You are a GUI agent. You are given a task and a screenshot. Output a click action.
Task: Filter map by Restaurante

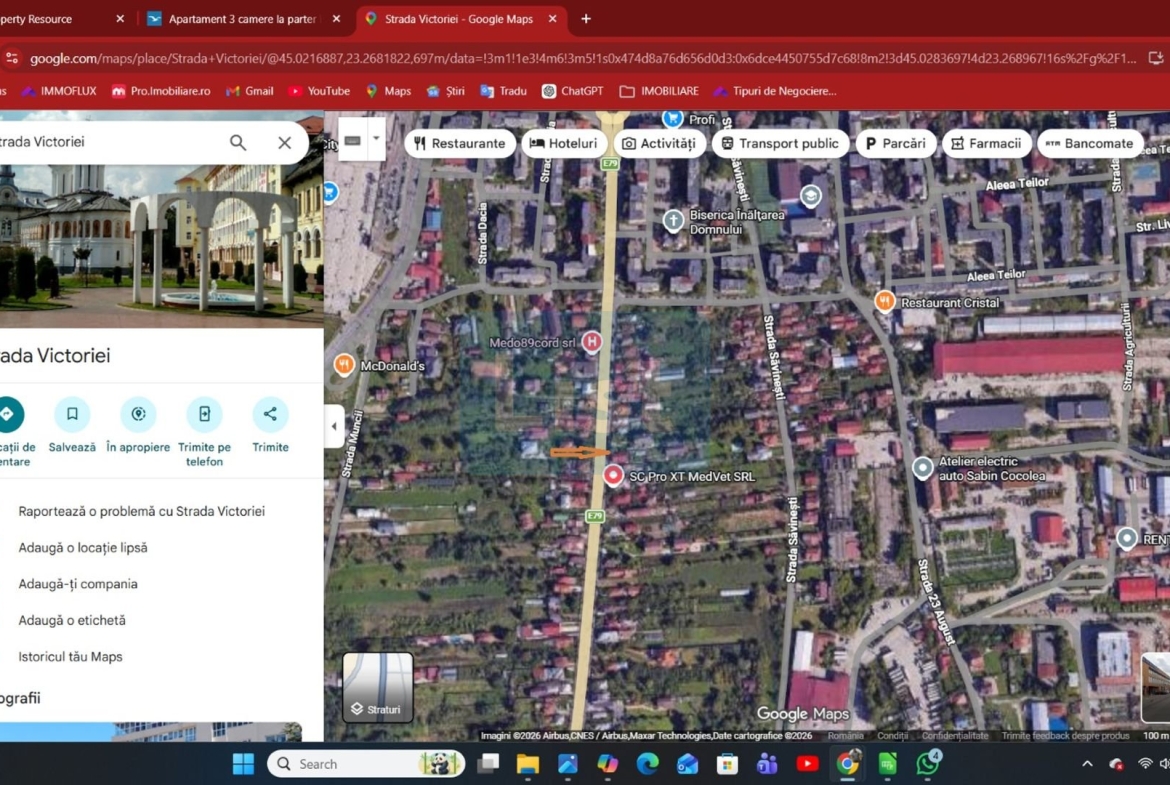pos(460,143)
